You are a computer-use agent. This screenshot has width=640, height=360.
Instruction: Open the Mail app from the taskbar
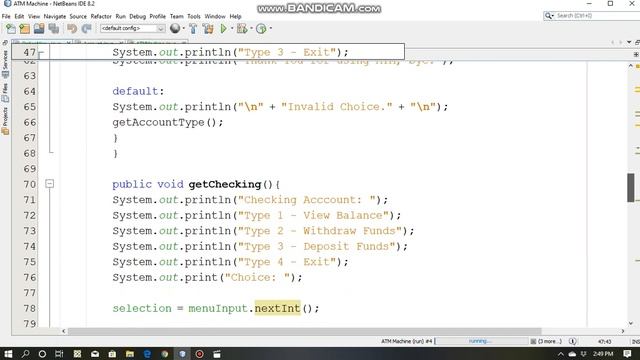[95, 354]
